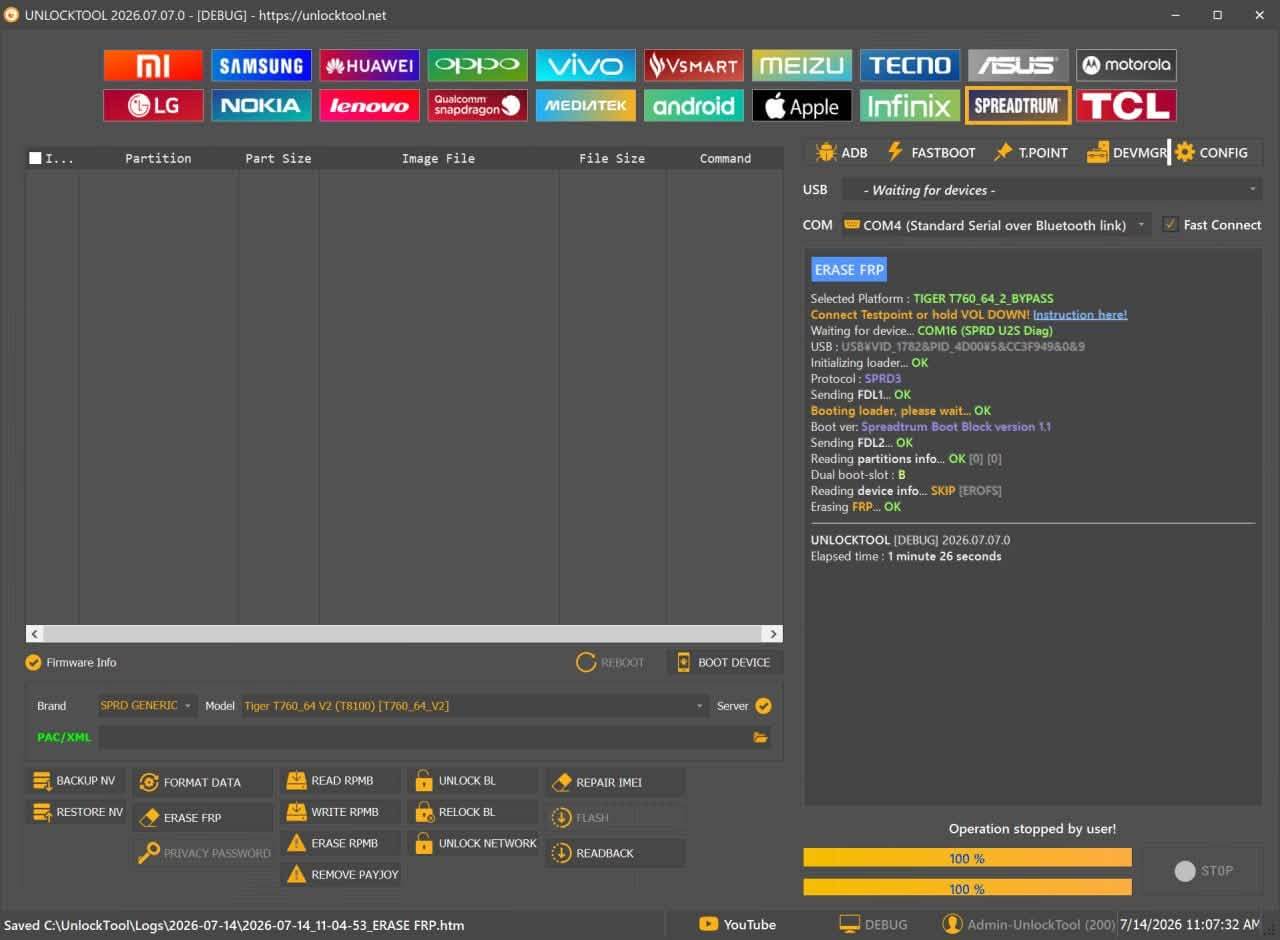The image size is (1280, 940).
Task: Click the upper 100% progress bar
Action: point(967,858)
